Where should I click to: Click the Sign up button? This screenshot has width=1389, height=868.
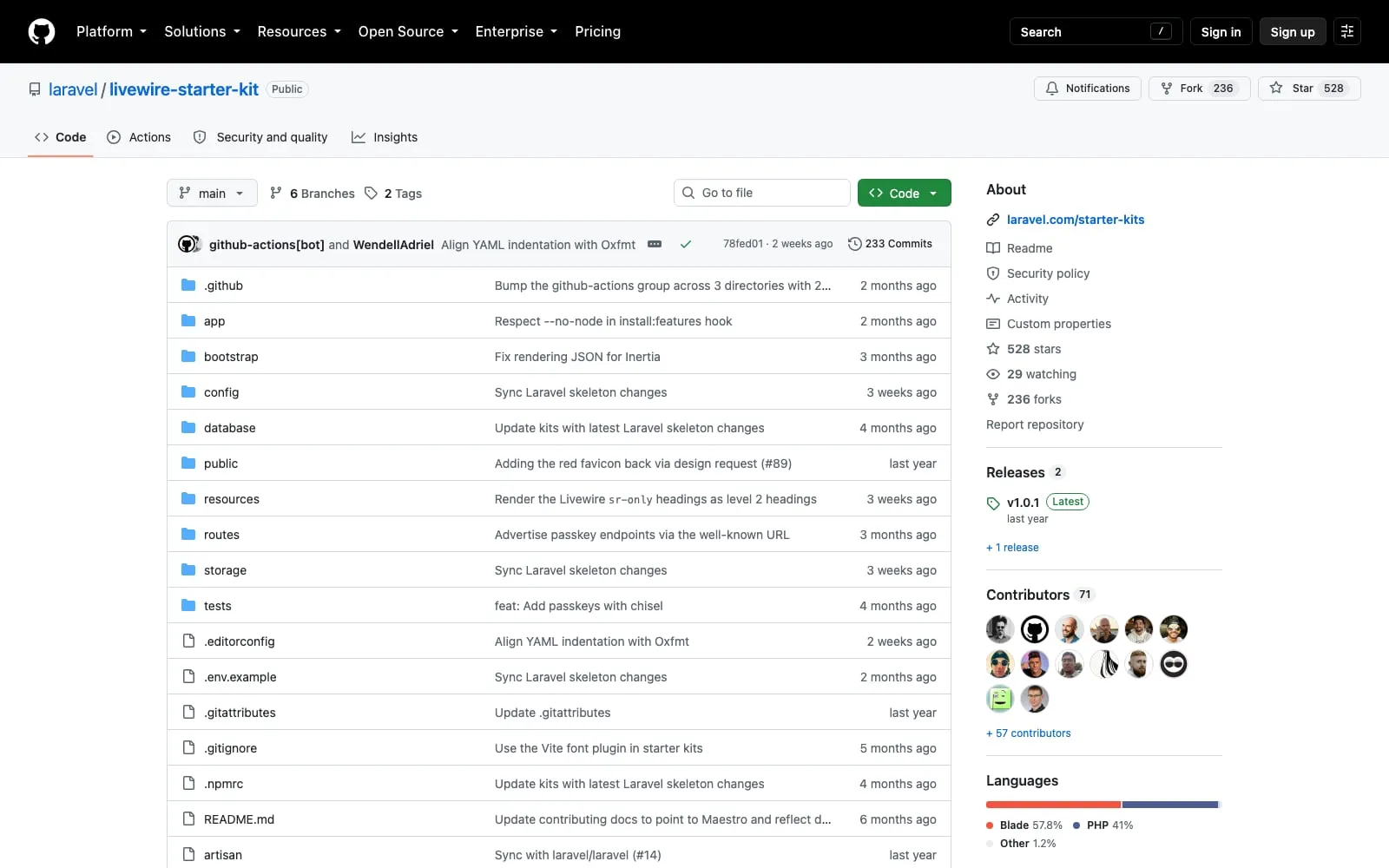click(1293, 31)
